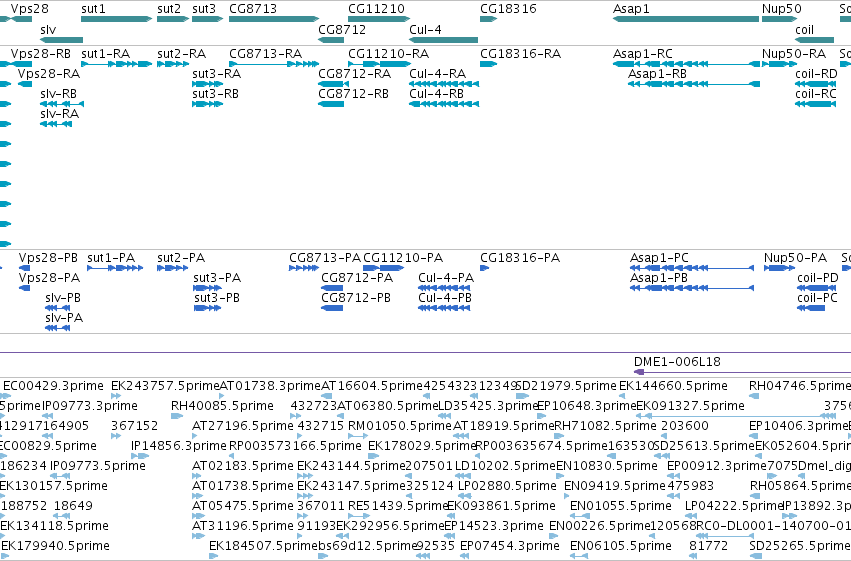This screenshot has width=851, height=561.
Task: Click the Cul-4-PA protein label
Action: [x=446, y=278]
